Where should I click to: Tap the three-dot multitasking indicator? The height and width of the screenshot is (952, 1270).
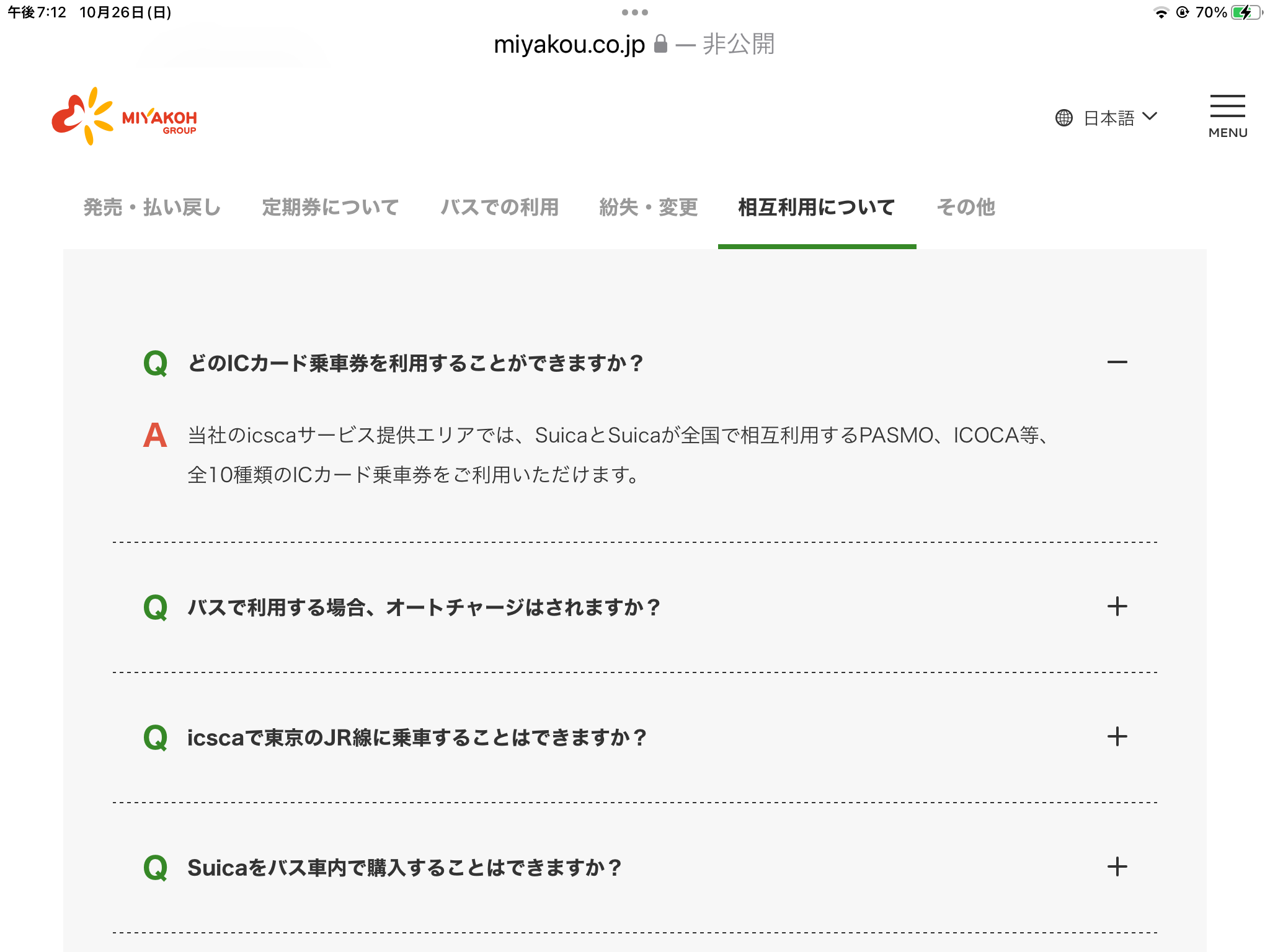pyautogui.click(x=635, y=12)
